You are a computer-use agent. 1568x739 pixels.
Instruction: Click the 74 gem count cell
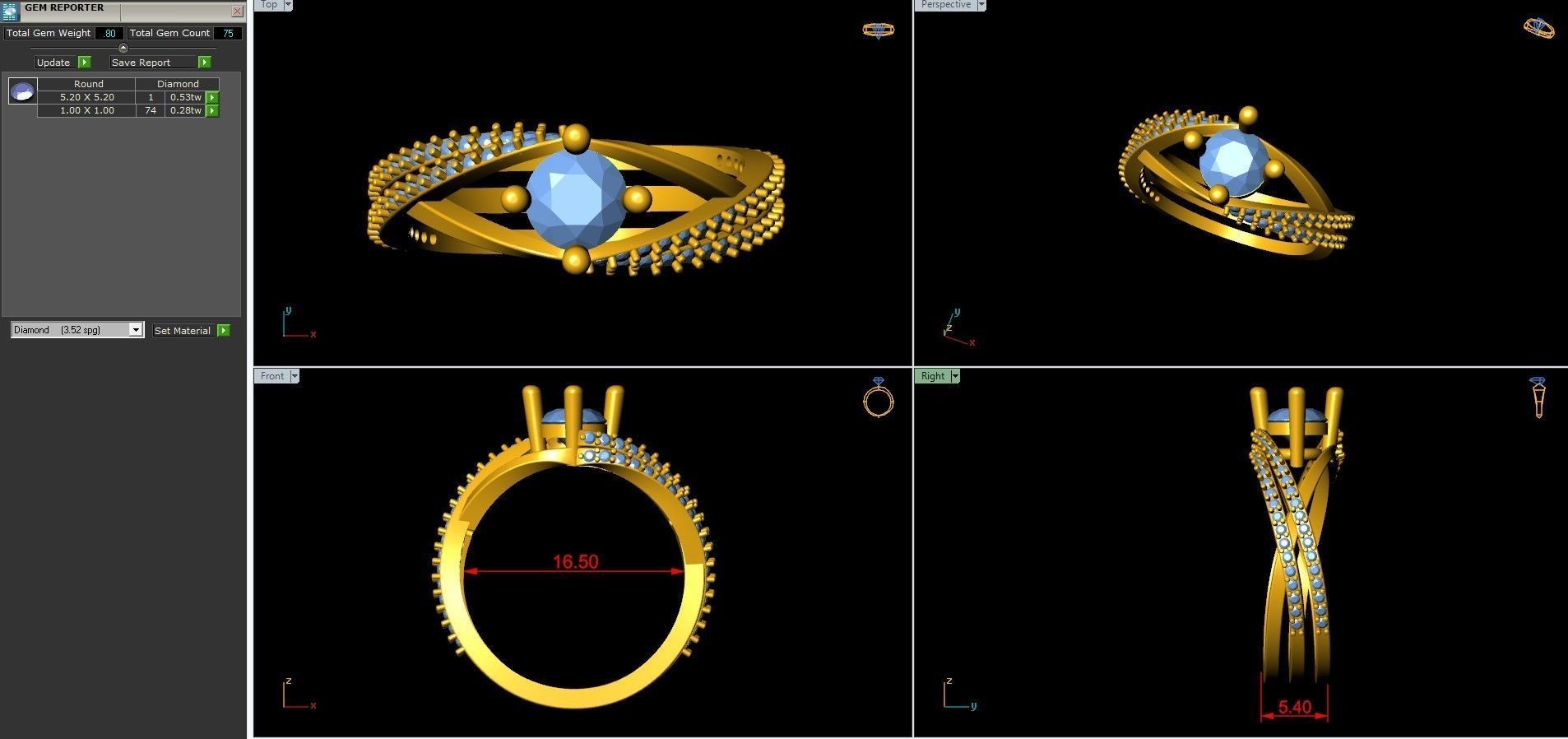click(x=151, y=110)
